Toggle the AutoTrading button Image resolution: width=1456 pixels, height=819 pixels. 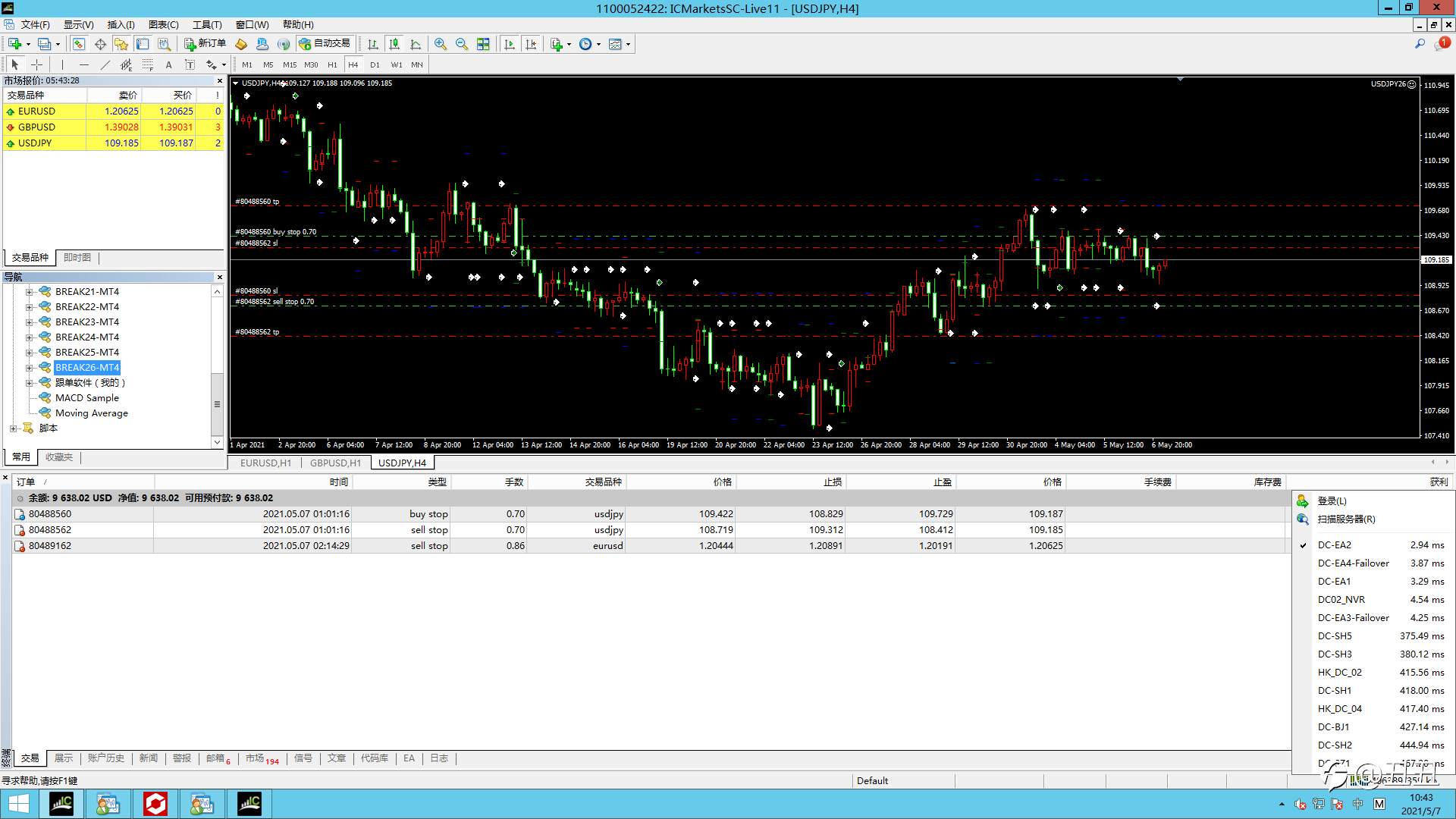[325, 44]
